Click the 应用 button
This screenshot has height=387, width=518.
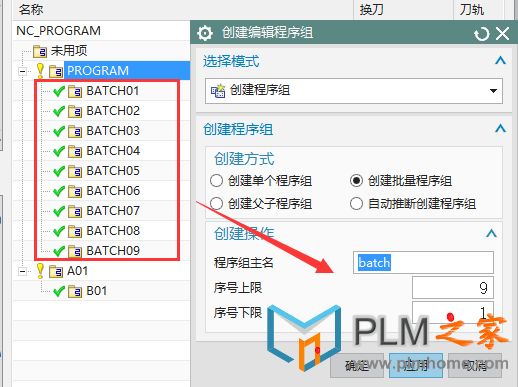click(416, 365)
